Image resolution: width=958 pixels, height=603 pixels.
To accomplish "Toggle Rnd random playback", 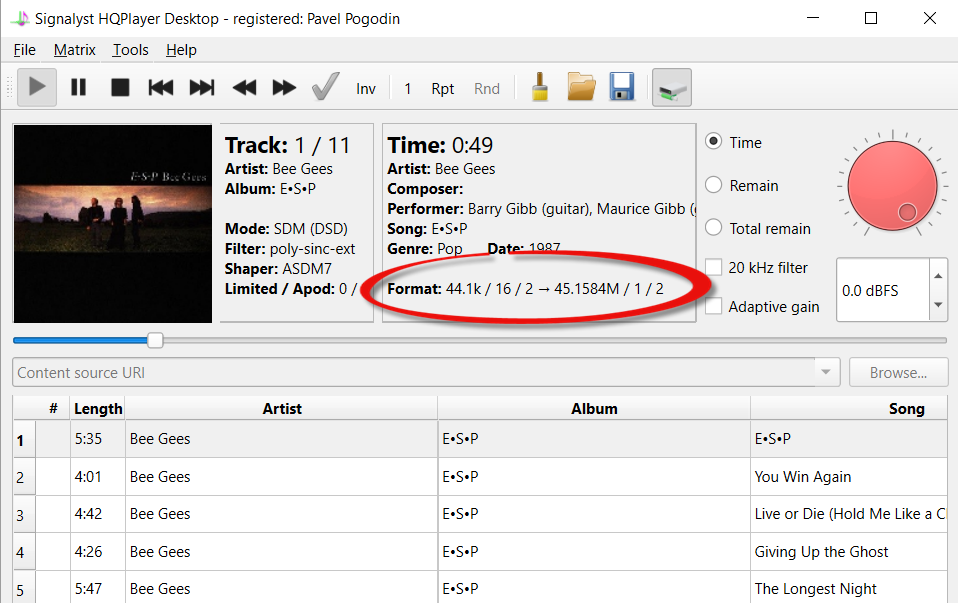I will point(487,89).
